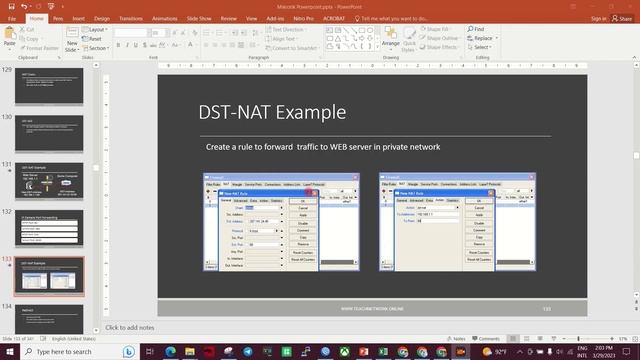This screenshot has width=640, height=360.
Task: Click the Save icon in quick access toolbar
Action: [11, 7]
